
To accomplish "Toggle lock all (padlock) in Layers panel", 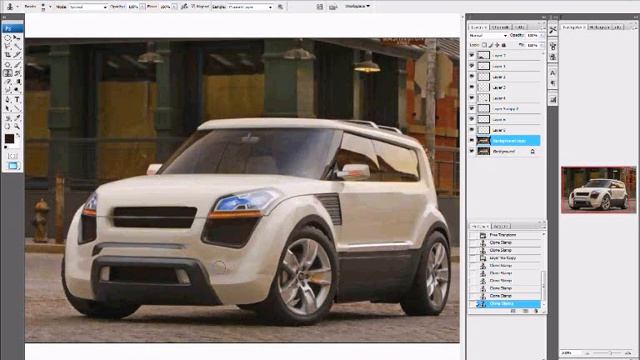I will (x=504, y=45).
